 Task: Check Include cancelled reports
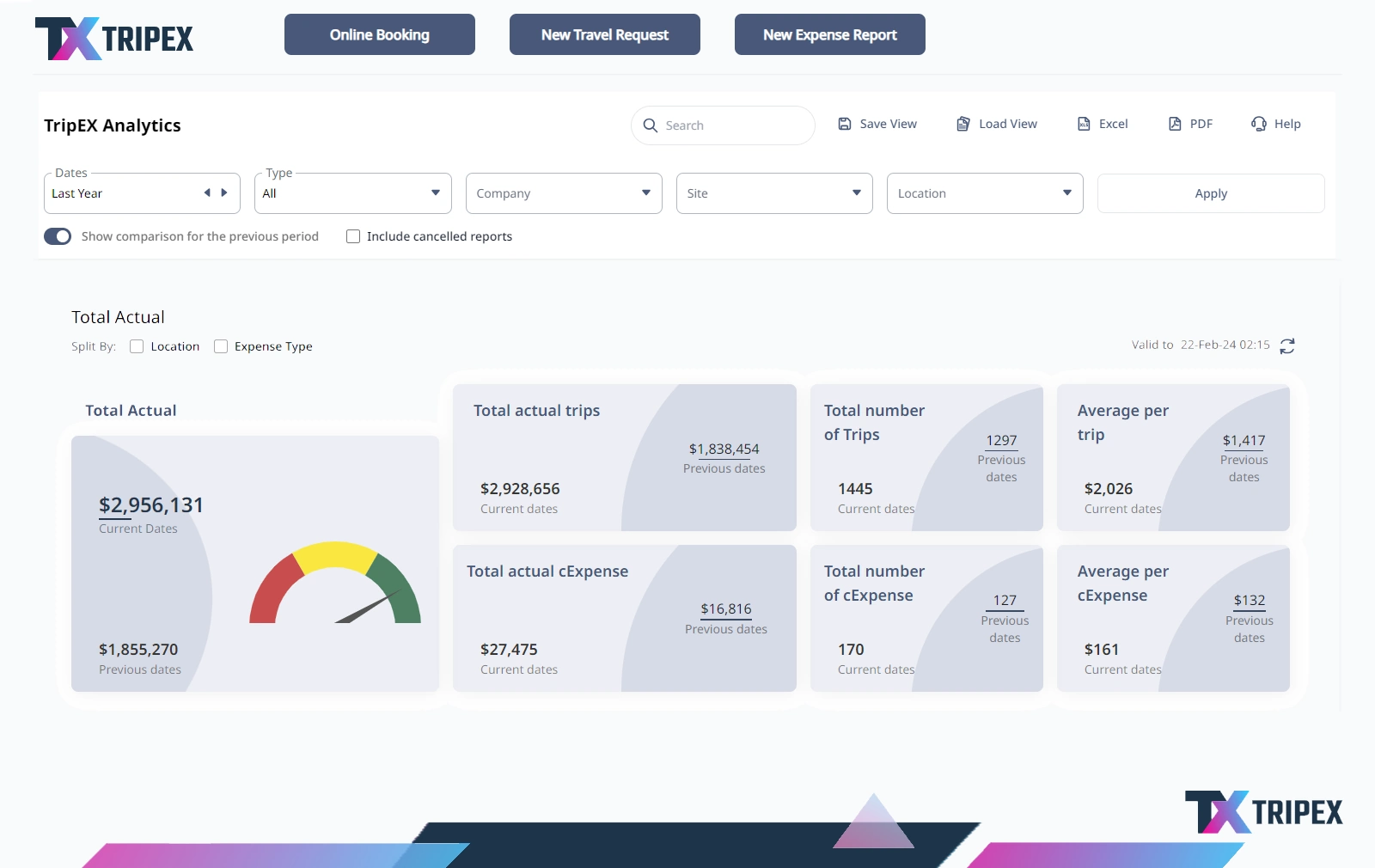tap(353, 236)
